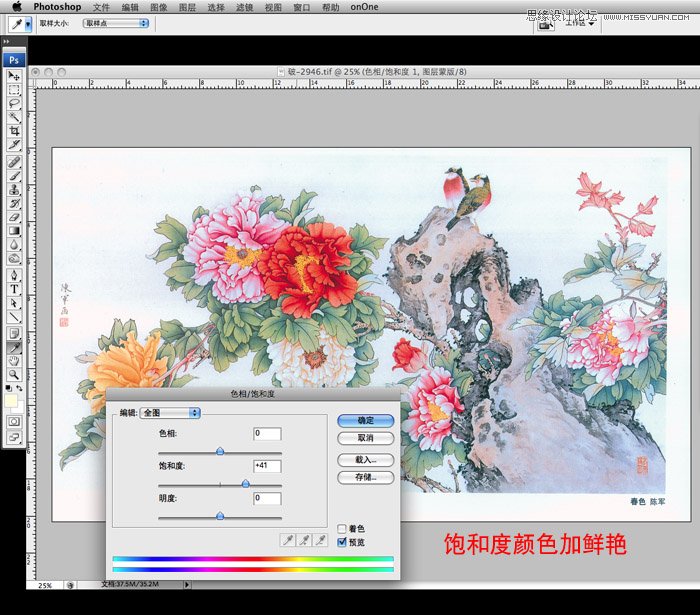Click the 取消 button
The image size is (700, 615).
[x=366, y=438]
